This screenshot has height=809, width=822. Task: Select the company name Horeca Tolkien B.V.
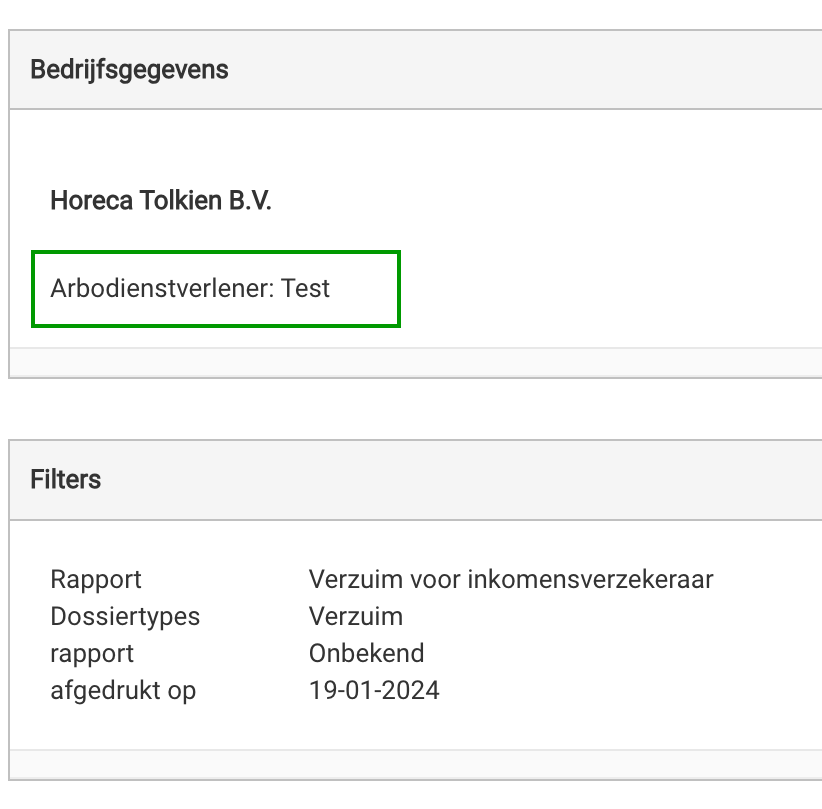161,200
